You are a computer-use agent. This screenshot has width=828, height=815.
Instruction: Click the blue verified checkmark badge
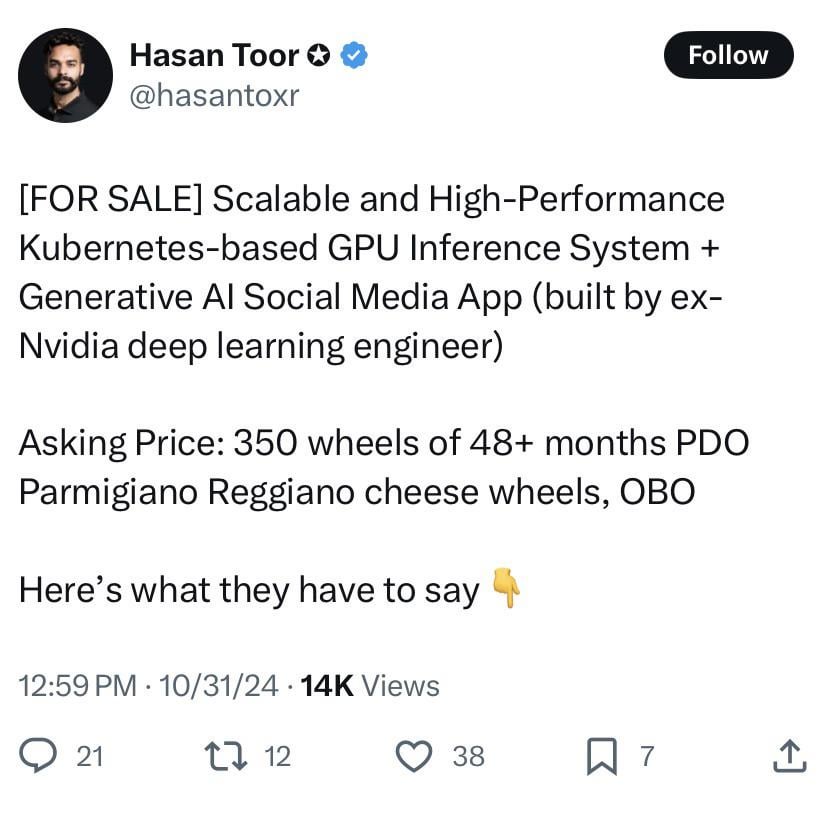pos(354,56)
